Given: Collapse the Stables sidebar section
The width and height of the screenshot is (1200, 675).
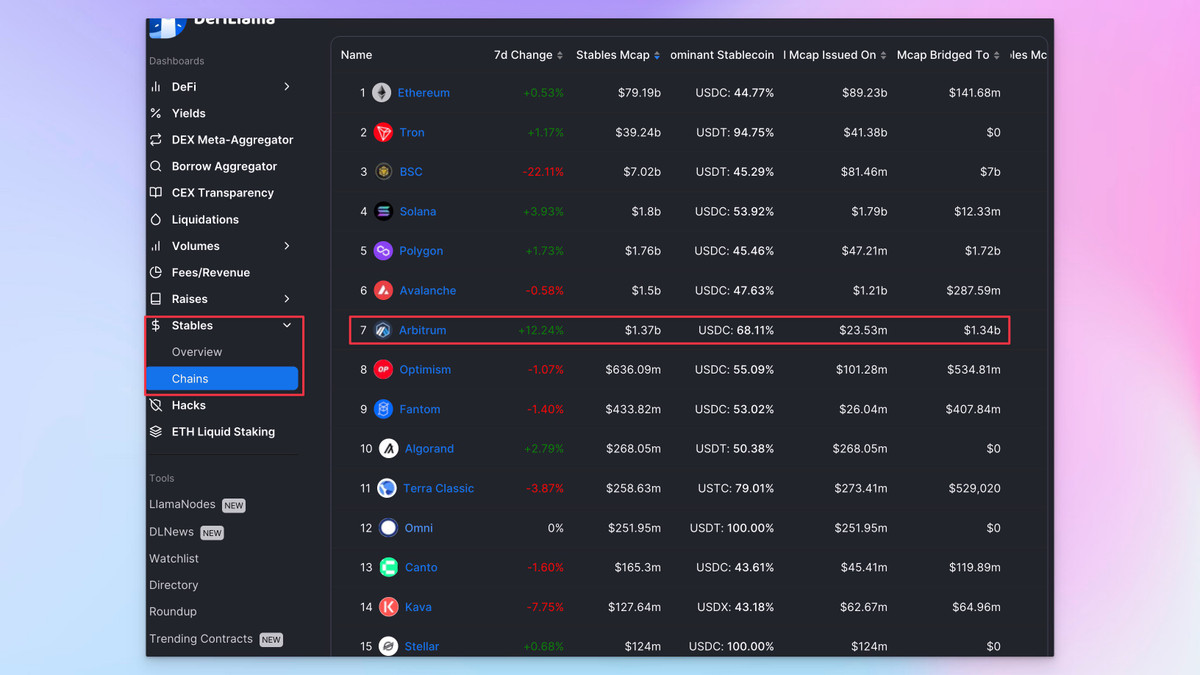Looking at the screenshot, I should click(287, 326).
